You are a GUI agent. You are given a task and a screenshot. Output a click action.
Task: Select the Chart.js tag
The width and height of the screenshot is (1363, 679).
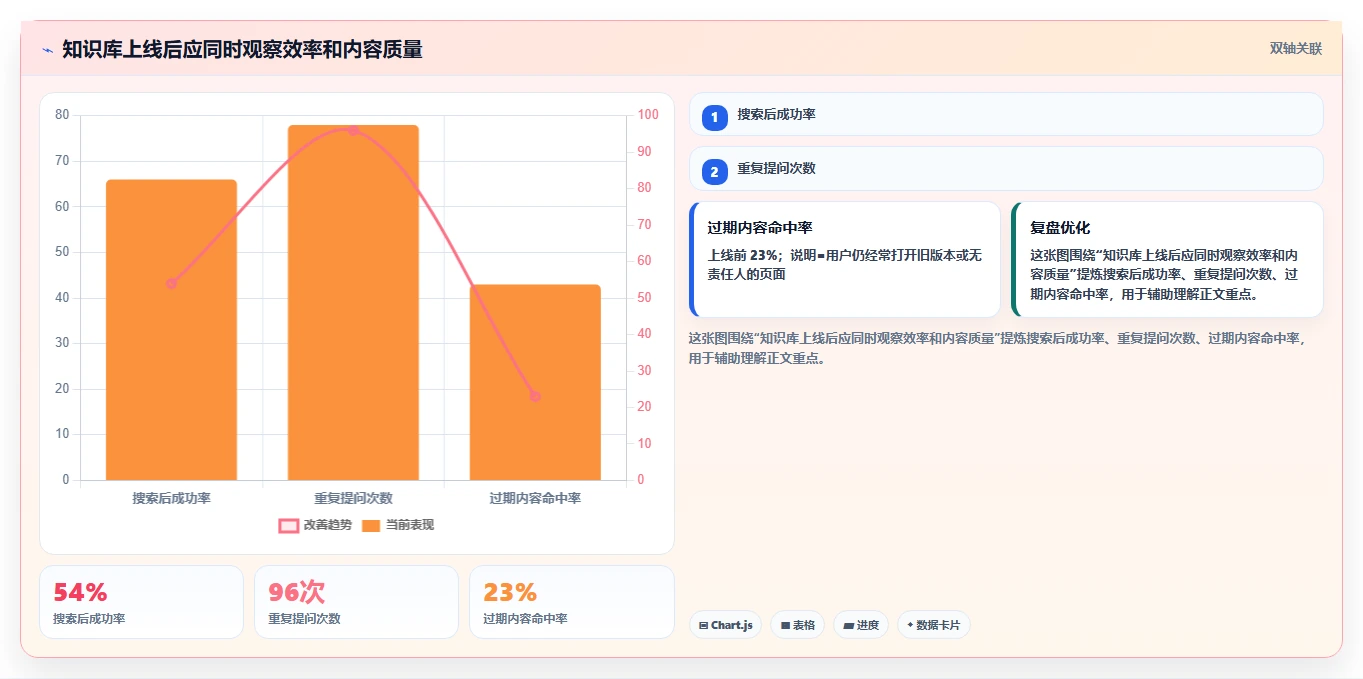725,625
